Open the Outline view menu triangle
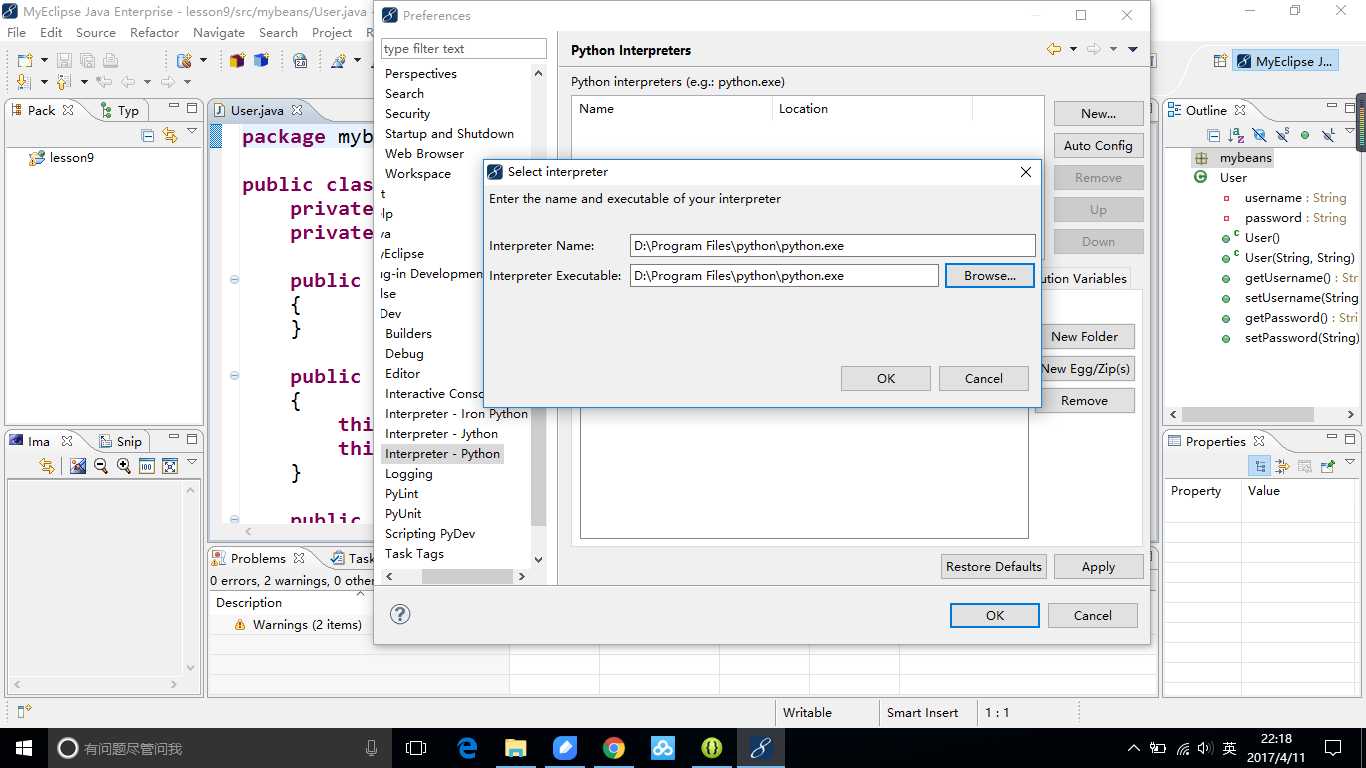 pyautogui.click(x=1351, y=132)
